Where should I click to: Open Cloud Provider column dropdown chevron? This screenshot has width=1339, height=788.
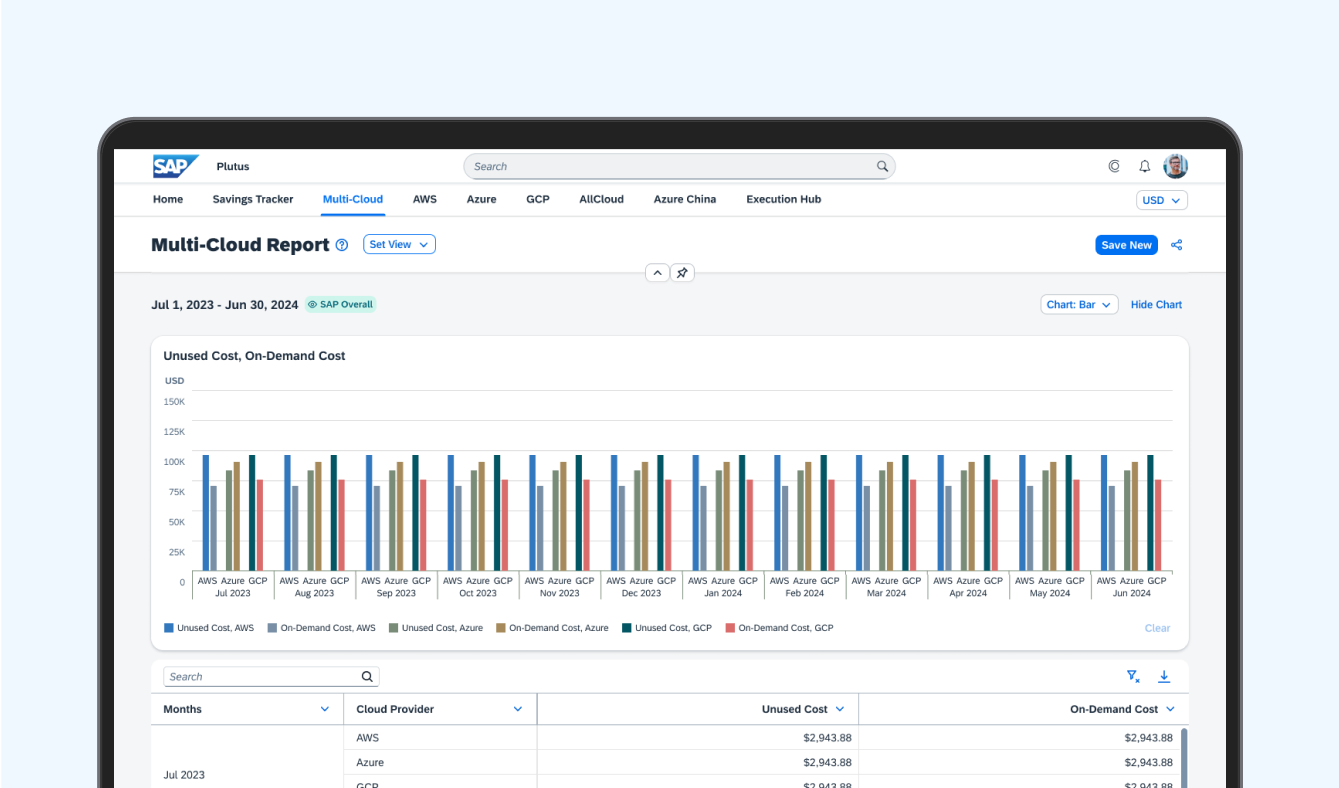(518, 709)
